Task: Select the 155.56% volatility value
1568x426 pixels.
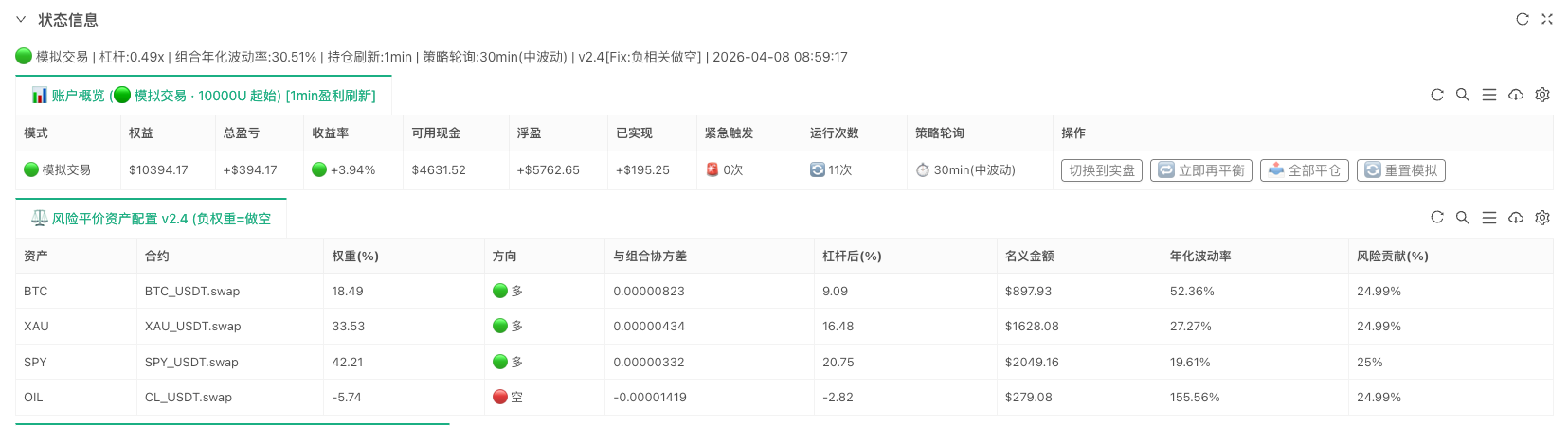Action: tap(1195, 398)
